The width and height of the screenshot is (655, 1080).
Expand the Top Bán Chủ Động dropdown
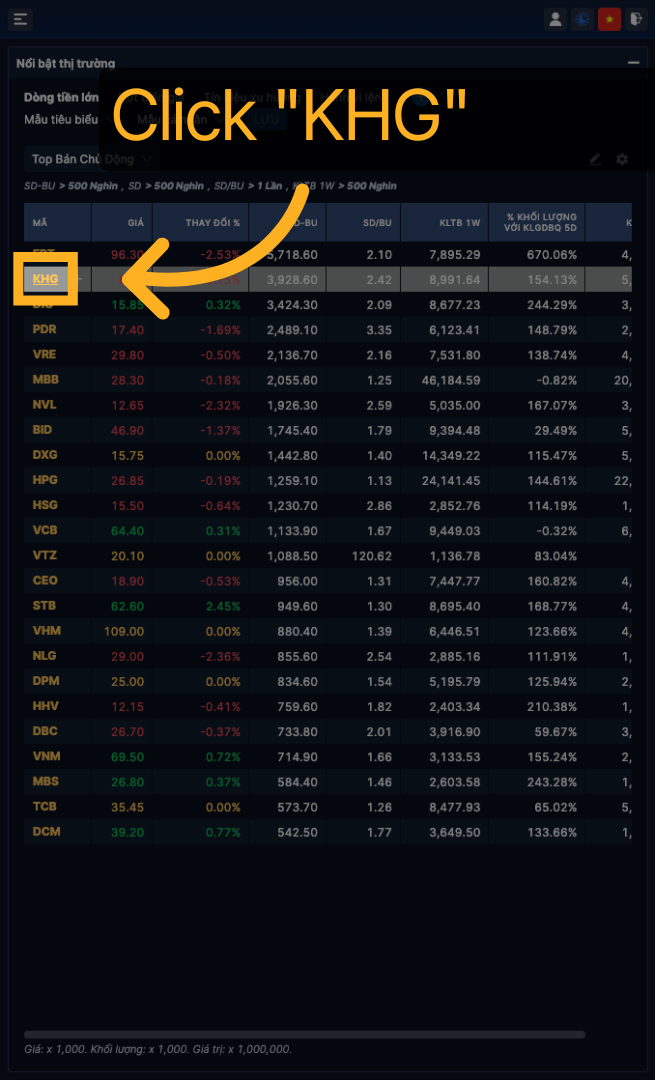pos(91,159)
